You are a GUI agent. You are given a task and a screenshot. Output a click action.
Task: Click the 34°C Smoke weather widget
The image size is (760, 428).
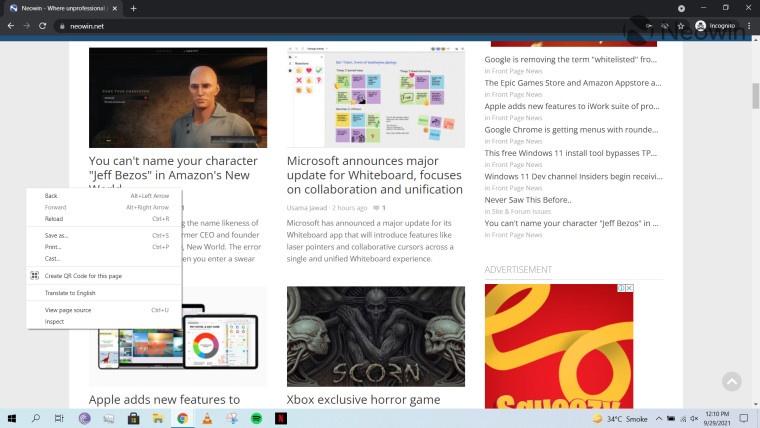point(620,419)
